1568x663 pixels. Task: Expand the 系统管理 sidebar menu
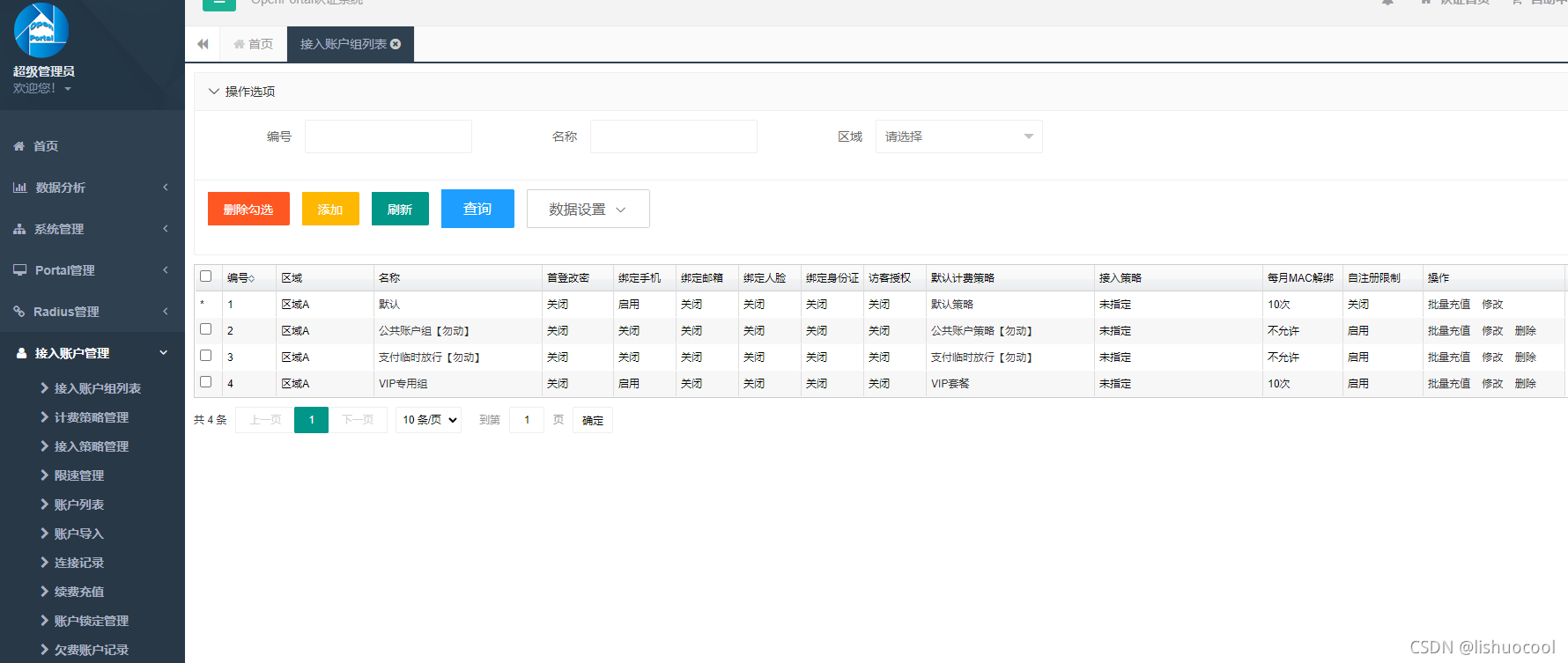pyautogui.click(x=165, y=229)
